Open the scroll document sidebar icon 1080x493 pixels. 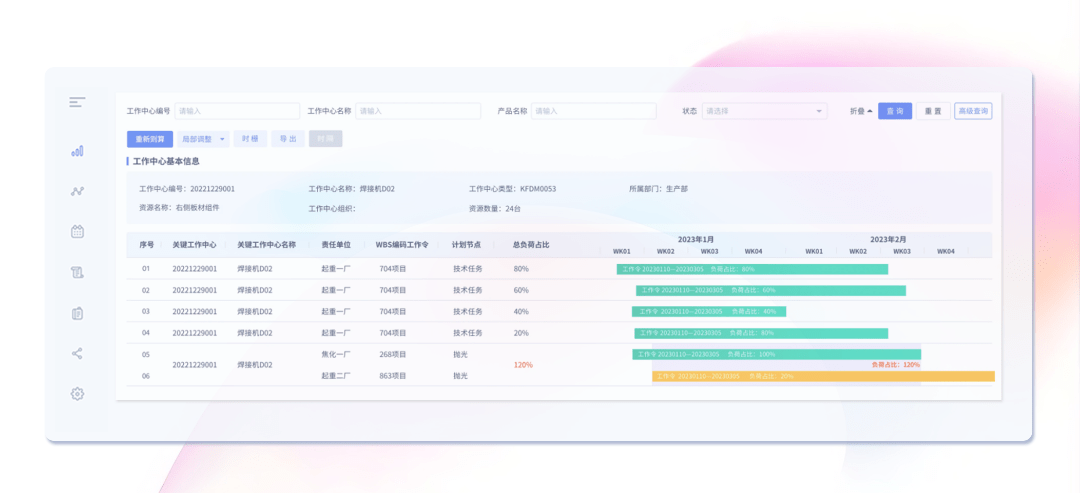point(77,273)
